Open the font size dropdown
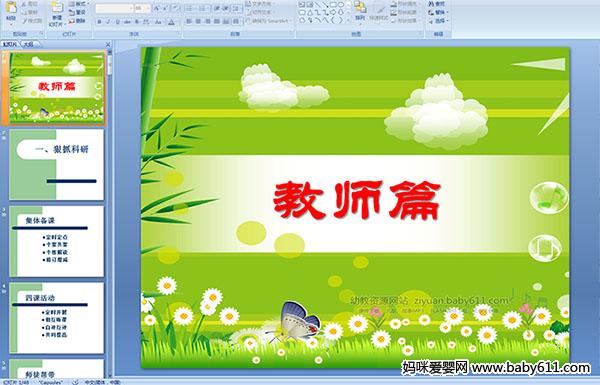The width and height of the screenshot is (600, 385). pyautogui.click(x=143, y=8)
